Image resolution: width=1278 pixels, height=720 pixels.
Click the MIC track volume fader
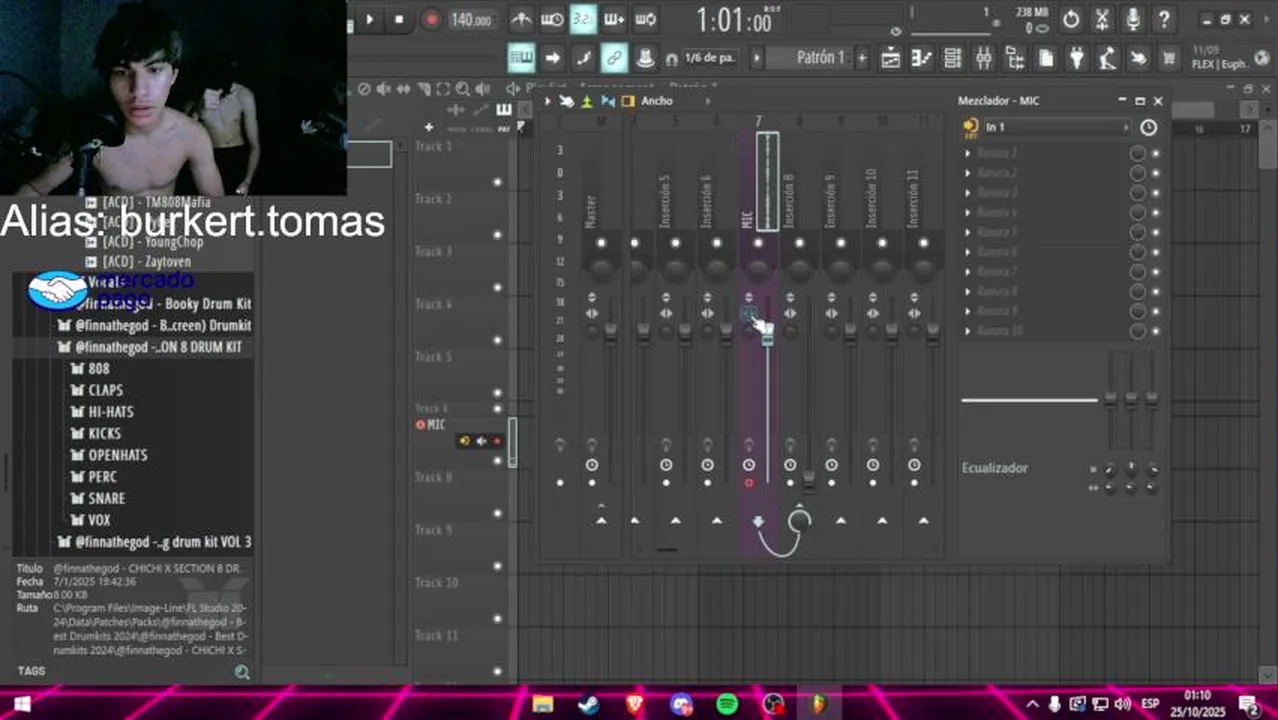[768, 338]
